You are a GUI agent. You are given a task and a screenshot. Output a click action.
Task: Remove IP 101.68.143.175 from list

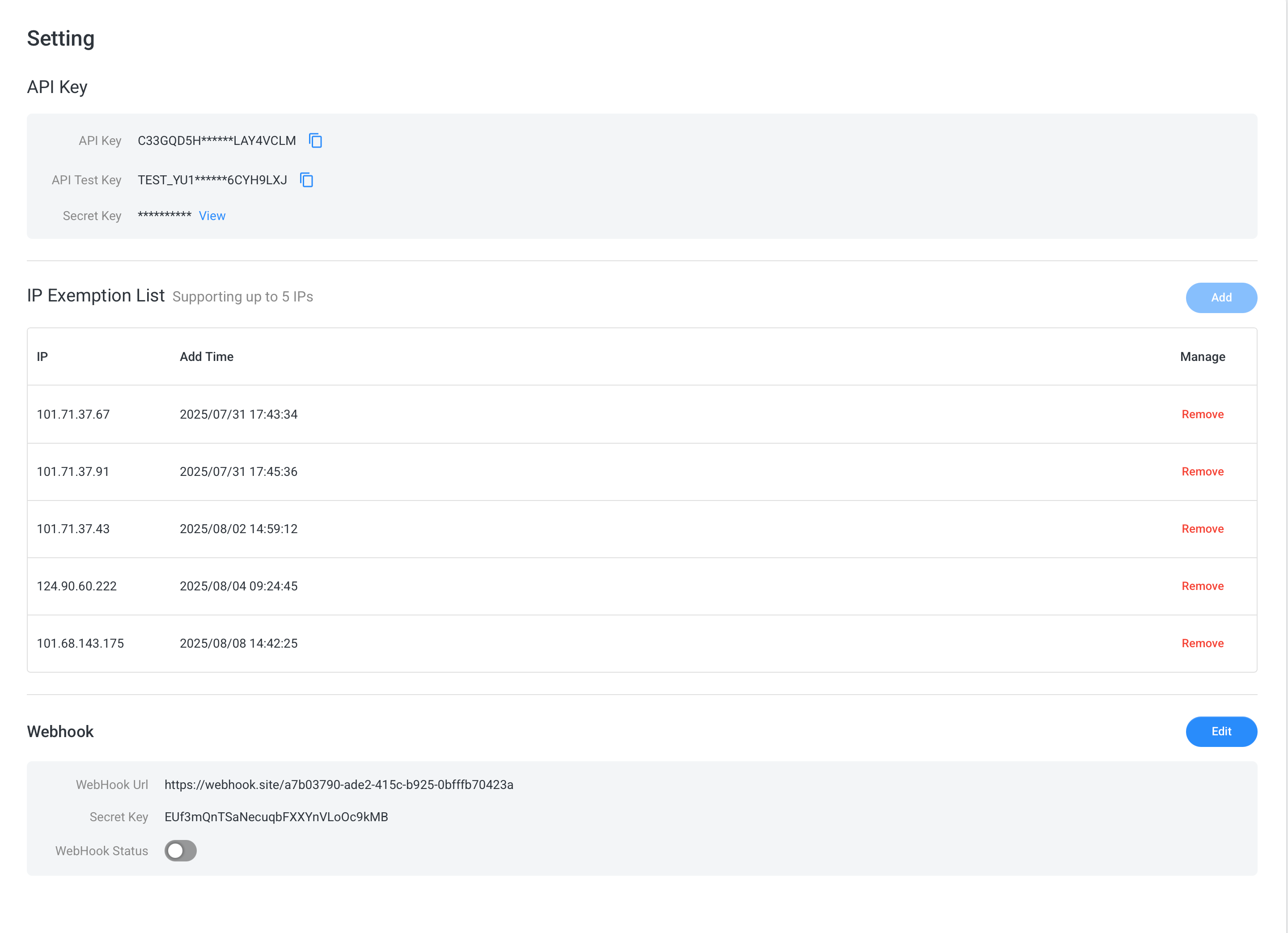(1202, 643)
